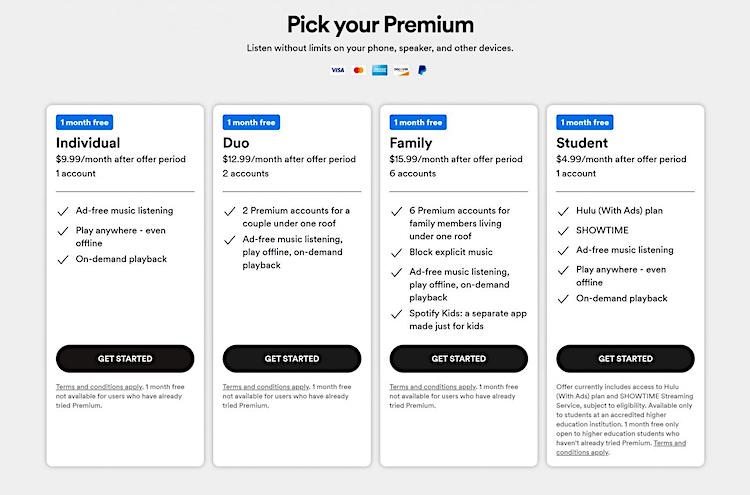Begin Student plan via Get Started button

pyautogui.click(x=625, y=359)
